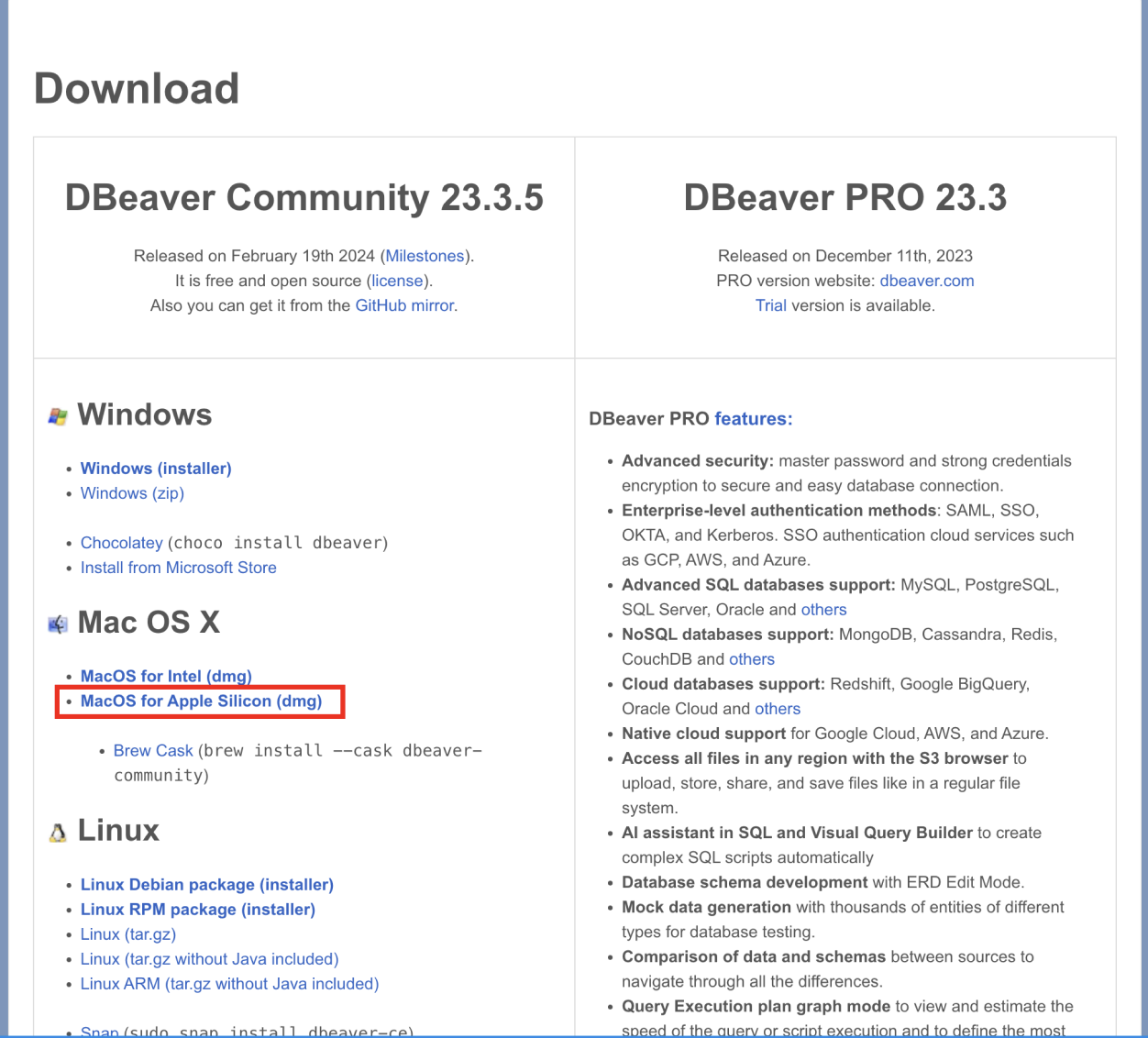1148x1038 pixels.
Task: Open the dbeaver.com PRO website link
Action: pyautogui.click(x=927, y=281)
